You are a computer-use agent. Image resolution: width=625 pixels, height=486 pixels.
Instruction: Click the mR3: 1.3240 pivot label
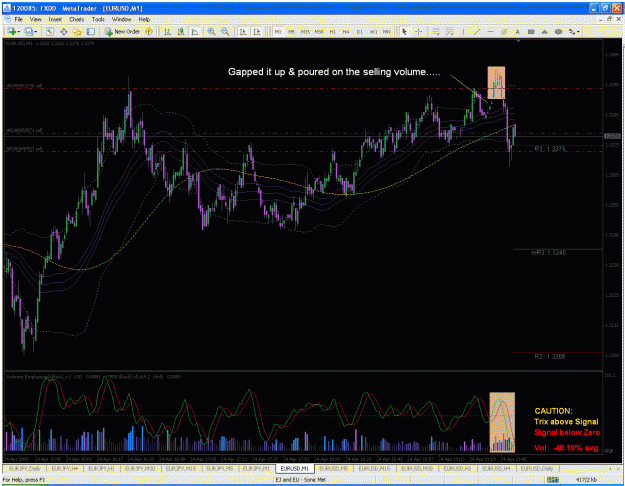[548, 252]
